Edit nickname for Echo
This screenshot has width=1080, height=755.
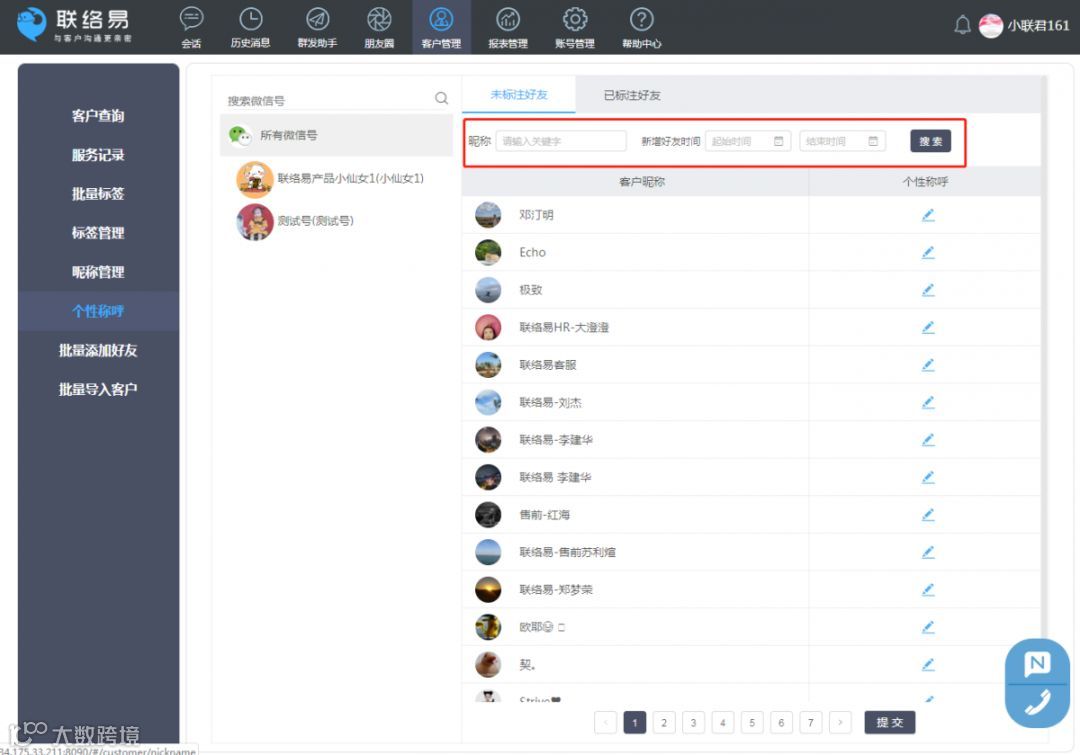tap(928, 252)
